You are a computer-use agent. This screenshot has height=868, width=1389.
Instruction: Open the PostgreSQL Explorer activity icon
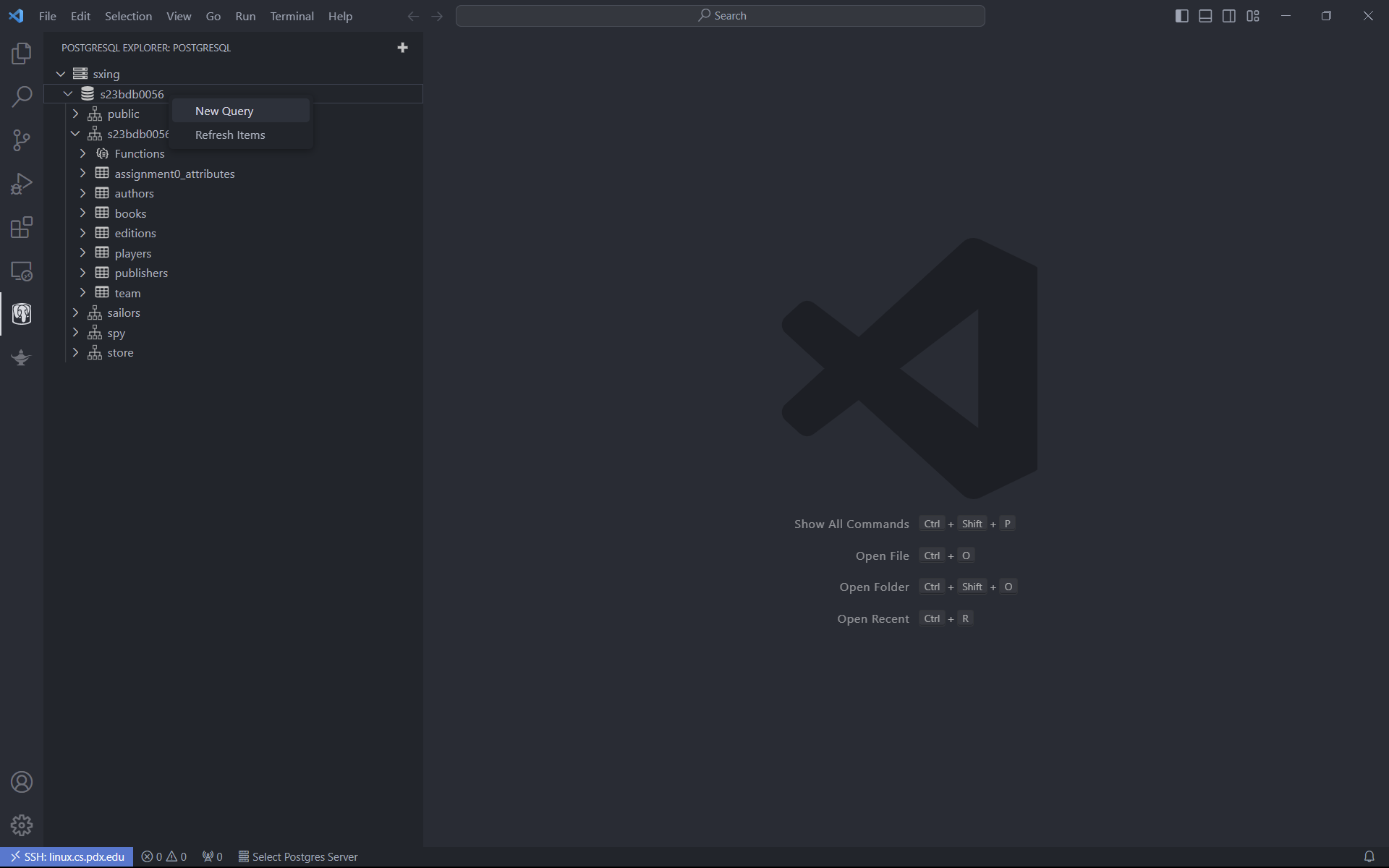point(22,314)
